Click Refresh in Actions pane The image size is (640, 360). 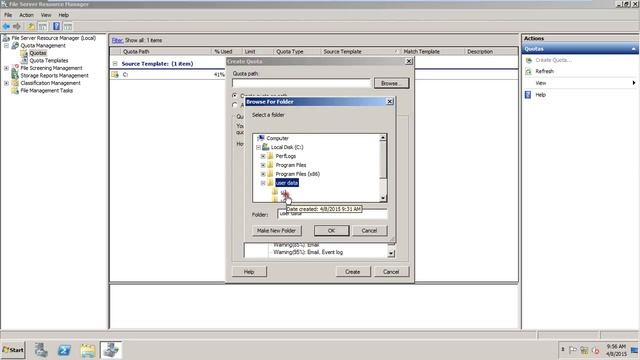[544, 71]
